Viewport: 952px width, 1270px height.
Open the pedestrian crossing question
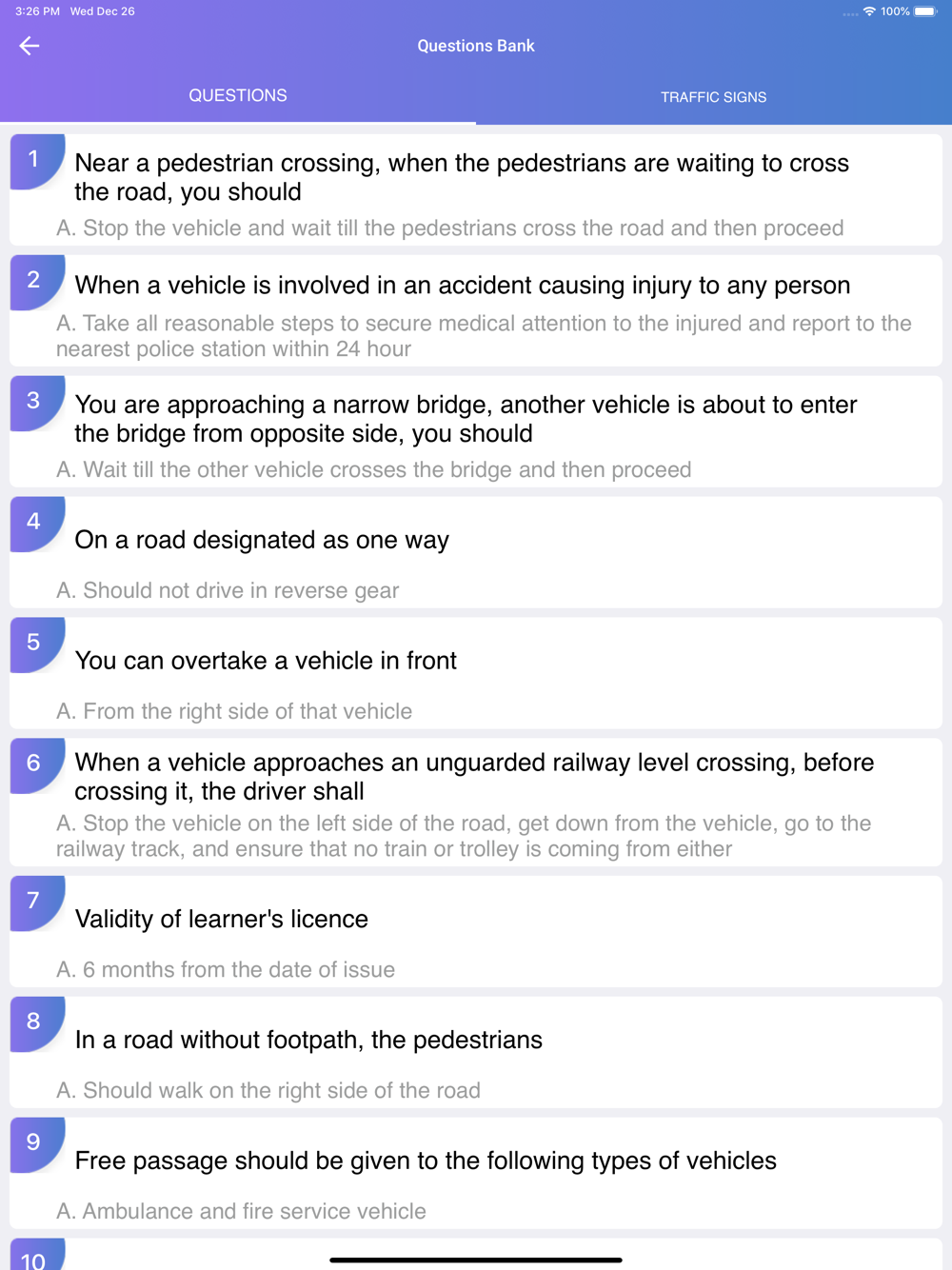click(476, 189)
